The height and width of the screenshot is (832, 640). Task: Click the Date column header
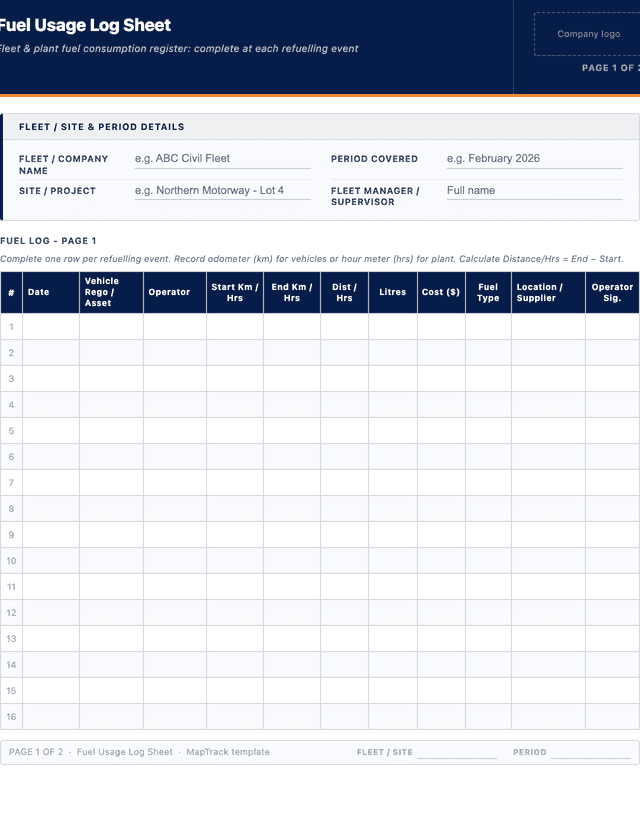pos(51,292)
